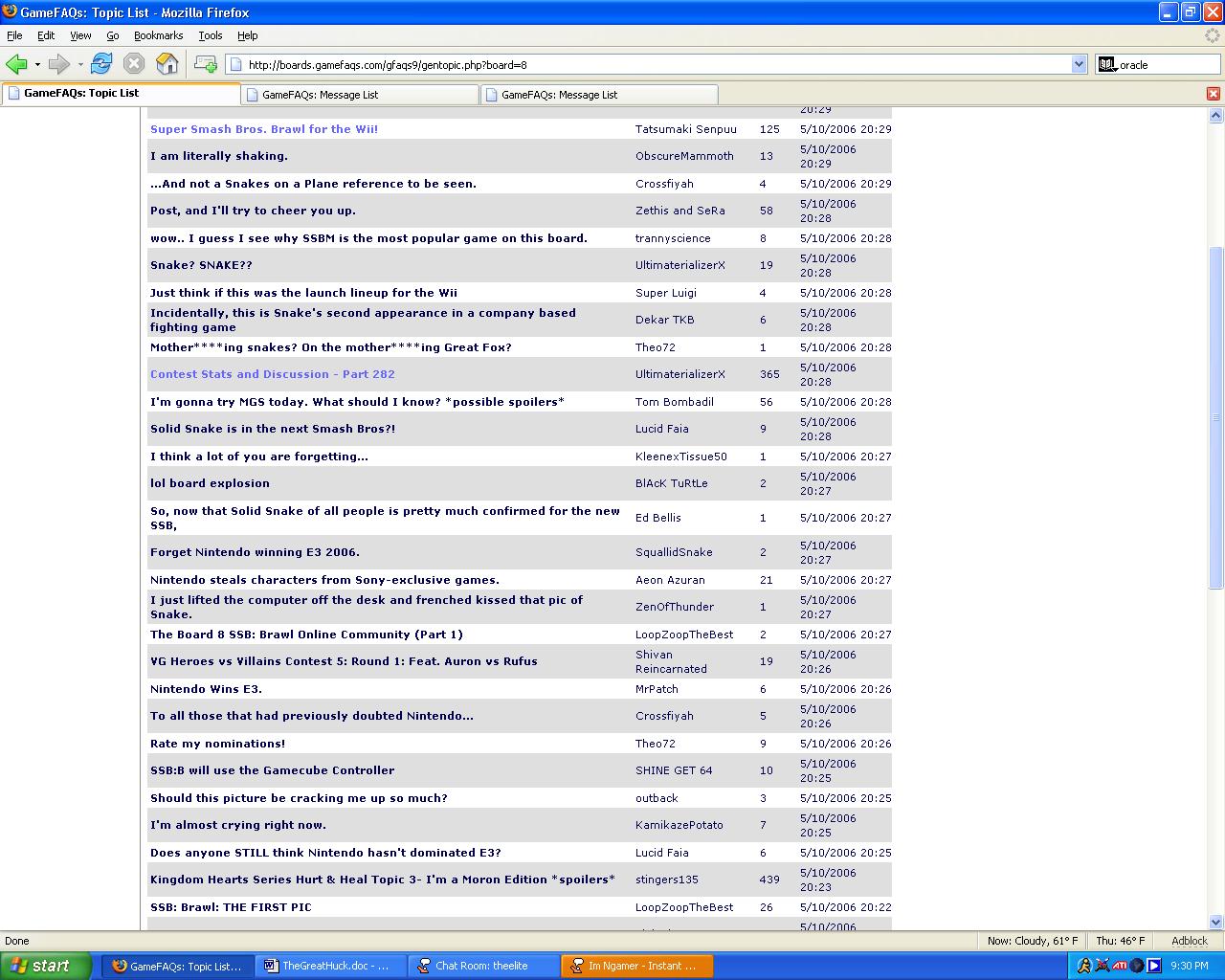Screen dimensions: 1225x980
Task: Open Kingdom Hearts Series Hurt & Heal Topic
Action: pos(383,880)
